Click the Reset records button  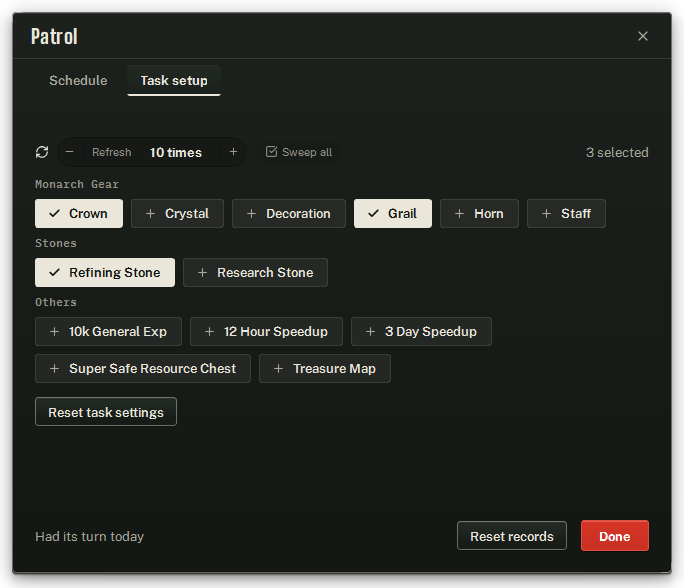pyautogui.click(x=512, y=535)
